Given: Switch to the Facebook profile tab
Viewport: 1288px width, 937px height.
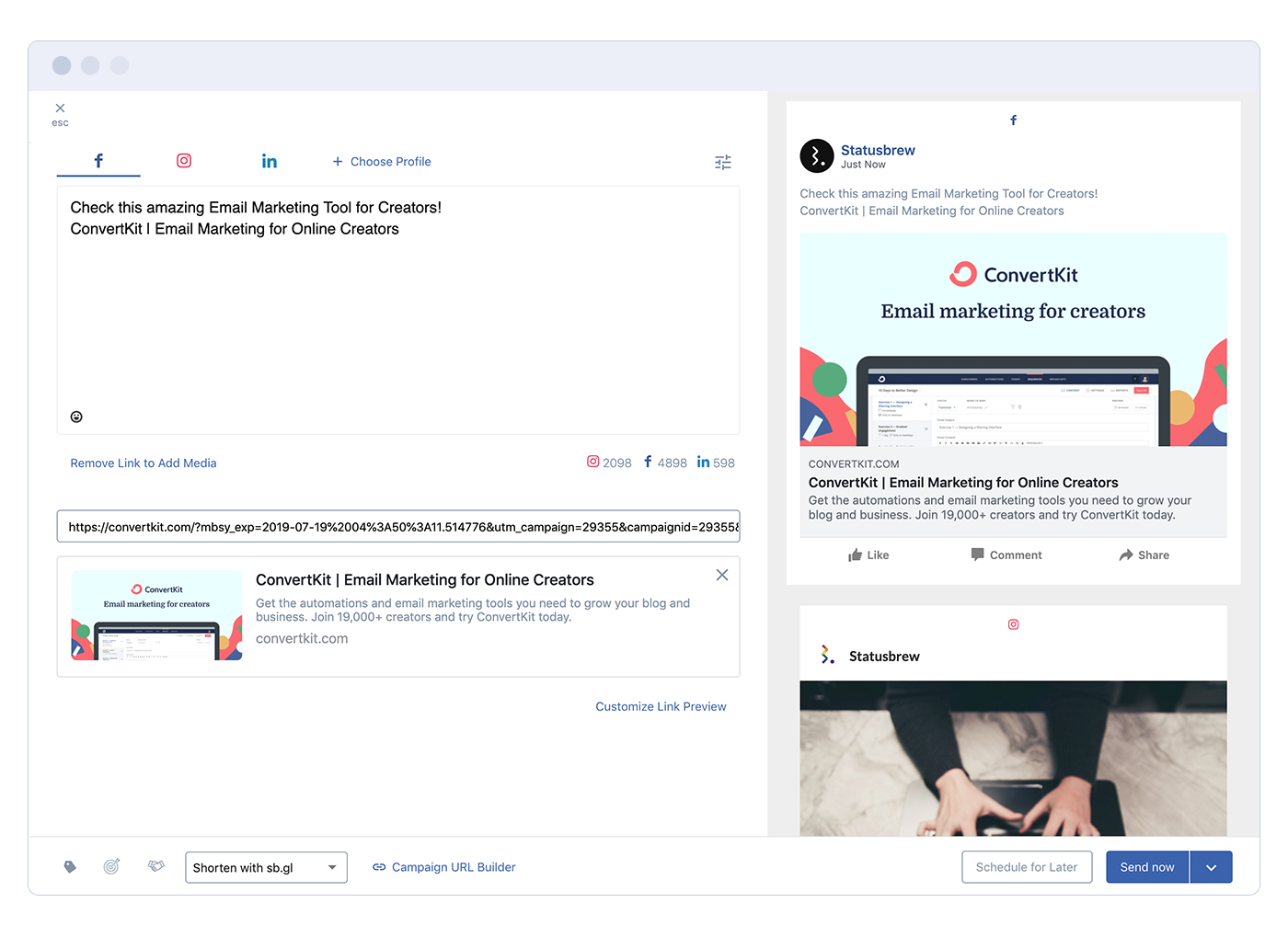Looking at the screenshot, I should click(x=98, y=161).
